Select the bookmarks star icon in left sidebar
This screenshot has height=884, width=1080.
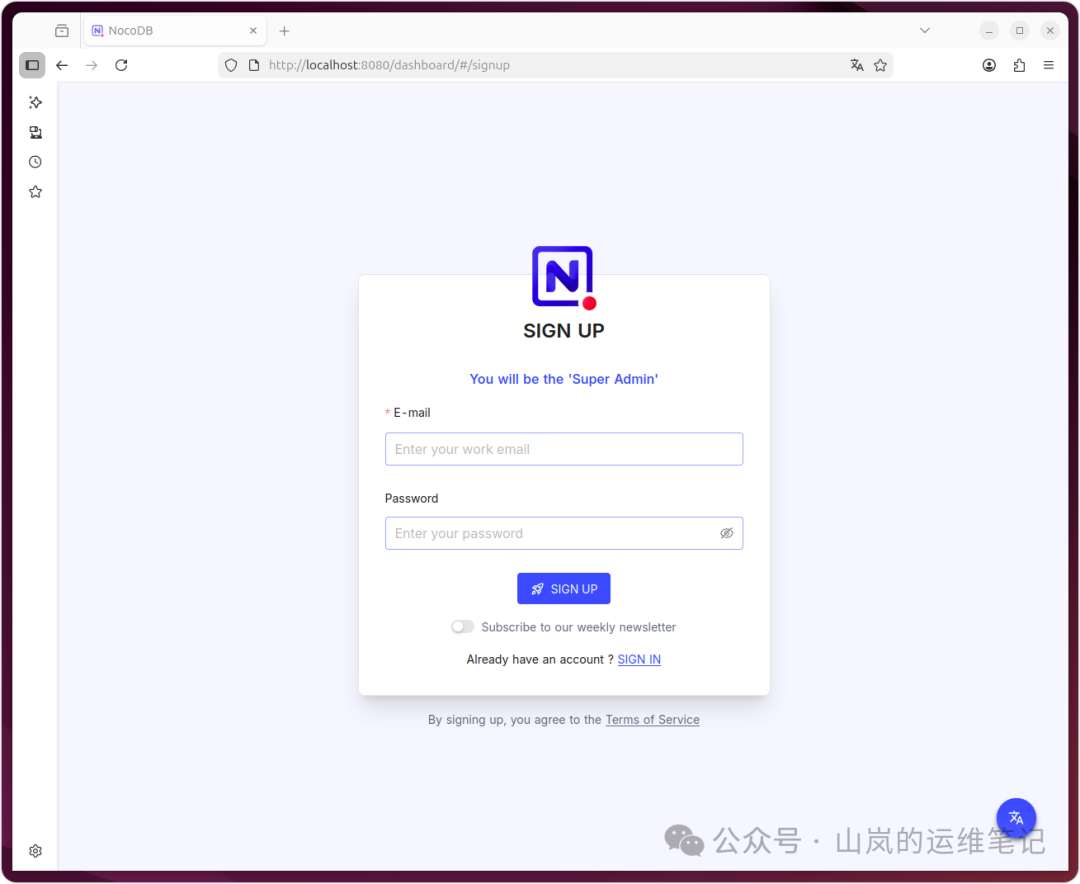(35, 191)
